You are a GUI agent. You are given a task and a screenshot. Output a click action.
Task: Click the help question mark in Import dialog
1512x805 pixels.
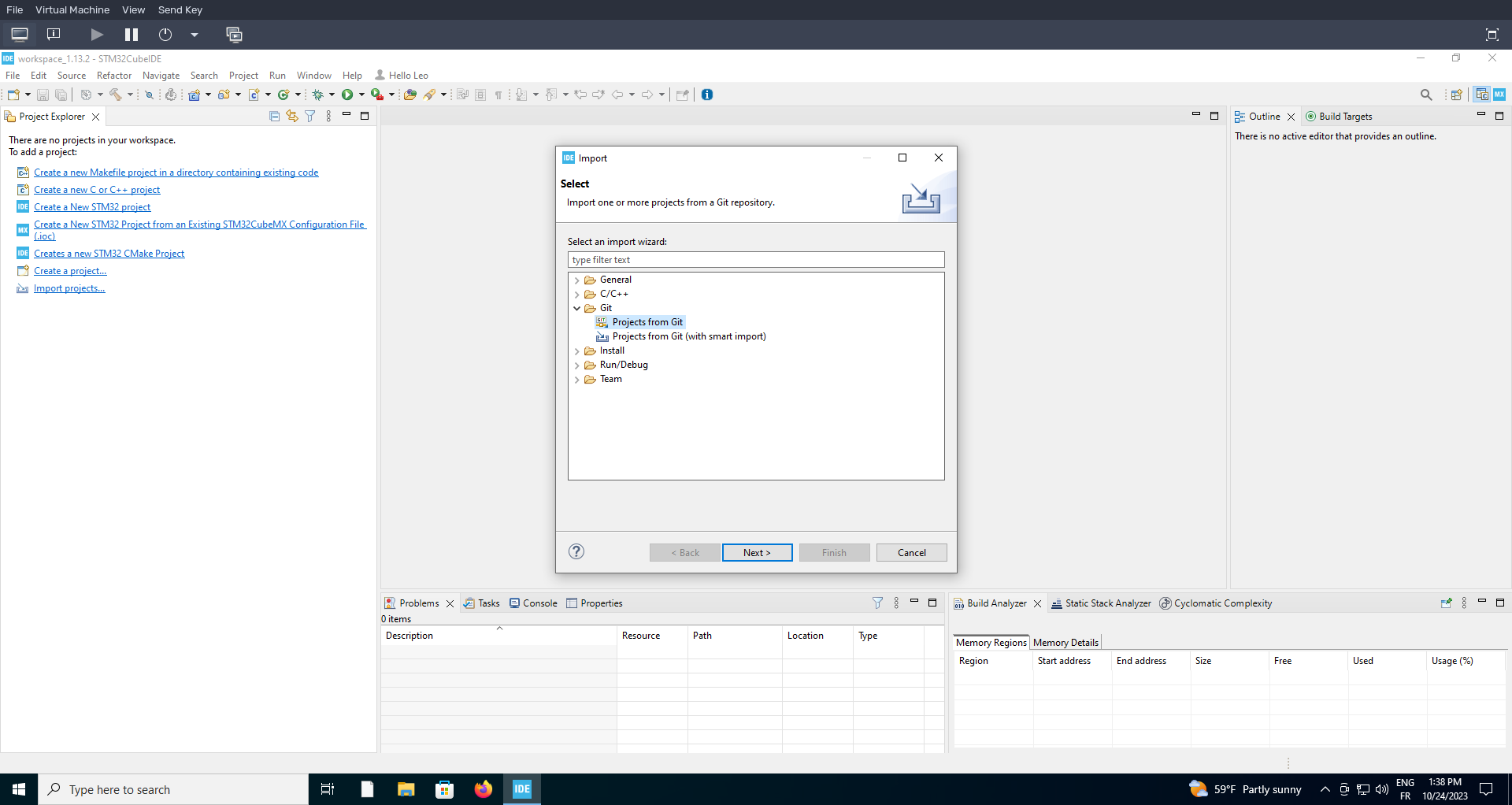pos(576,551)
